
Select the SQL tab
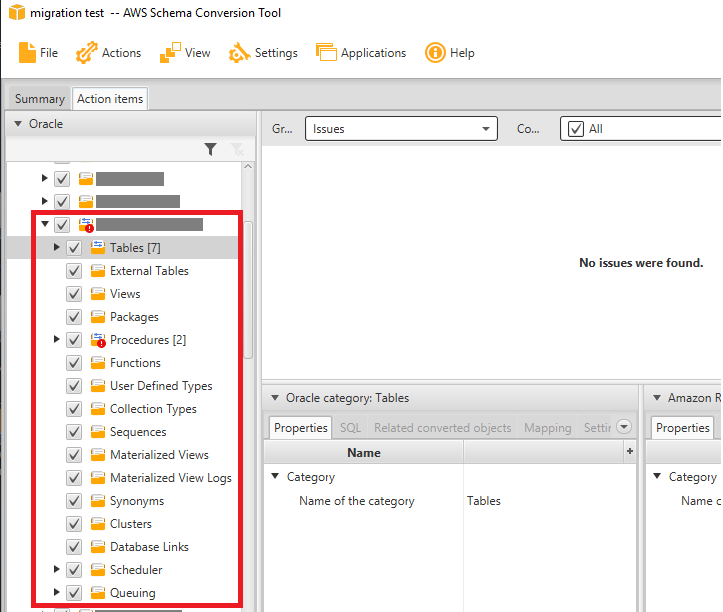pyautogui.click(x=350, y=428)
